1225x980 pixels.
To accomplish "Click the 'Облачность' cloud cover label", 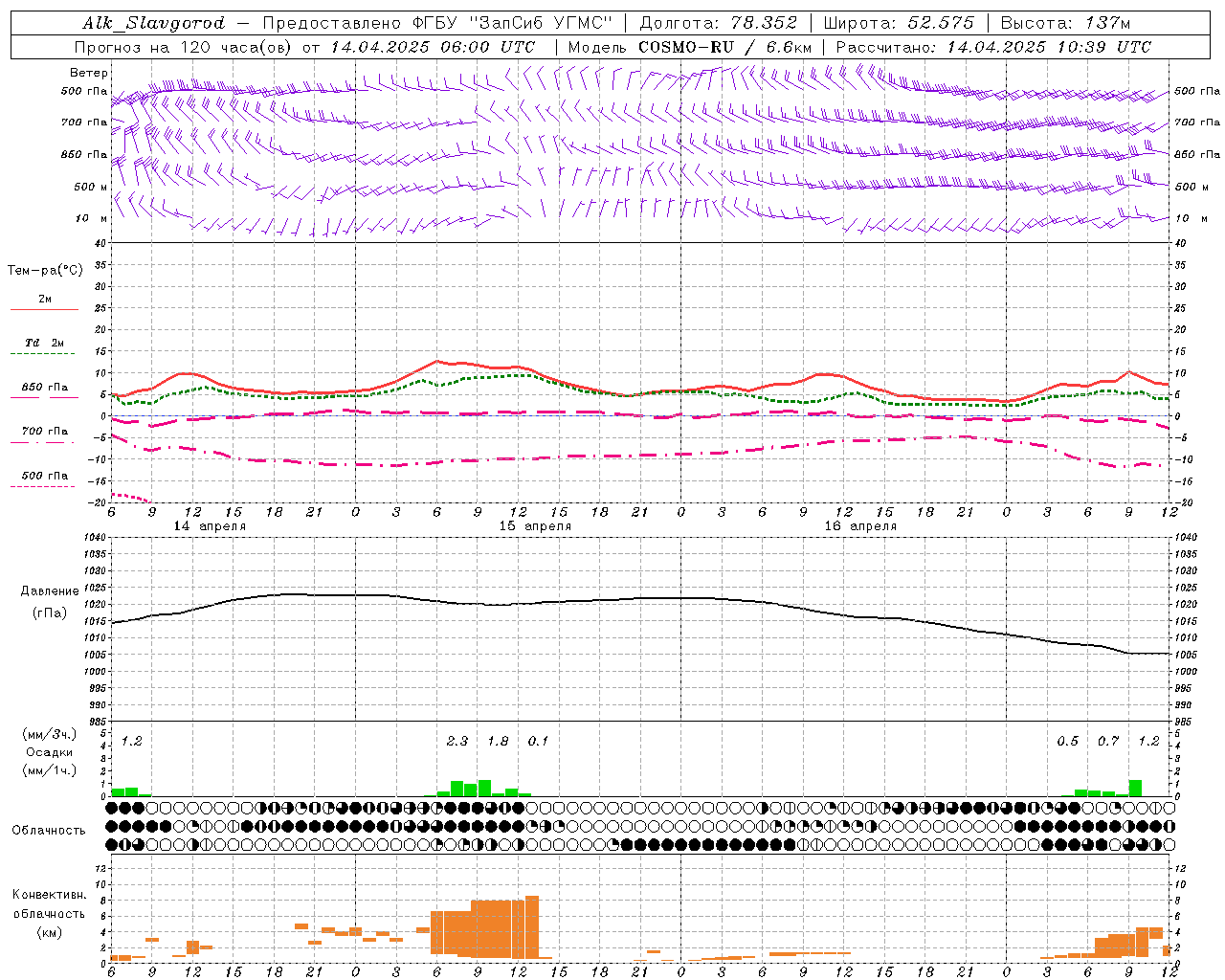I will [49, 831].
